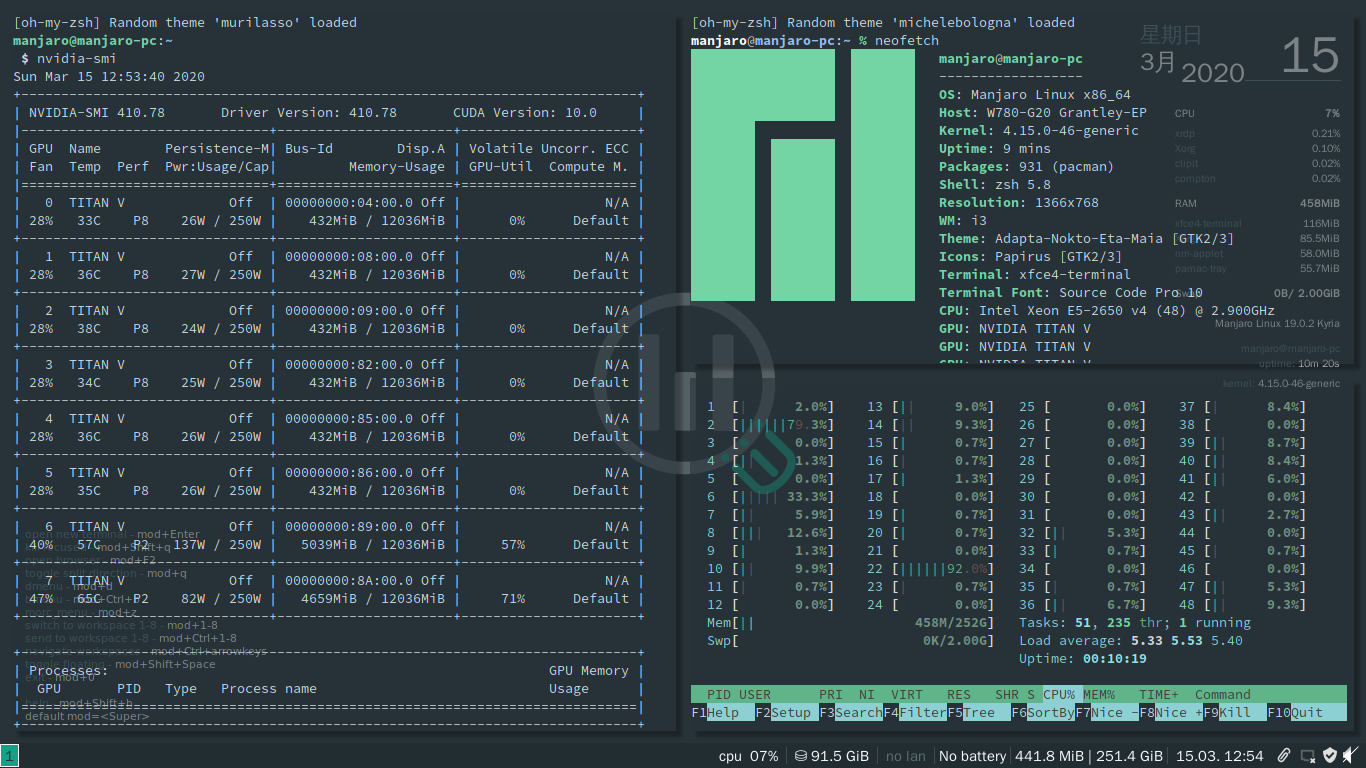Click F7 Nice - in htop

(x=1107, y=713)
